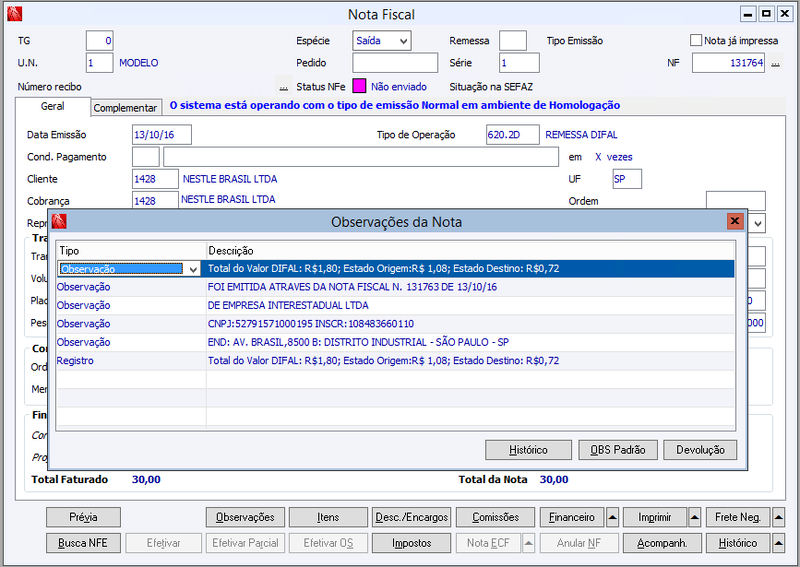Image resolution: width=800 pixels, height=567 pixels.
Task: Tick the Nota já impressa checkbox
Action: 695,40
